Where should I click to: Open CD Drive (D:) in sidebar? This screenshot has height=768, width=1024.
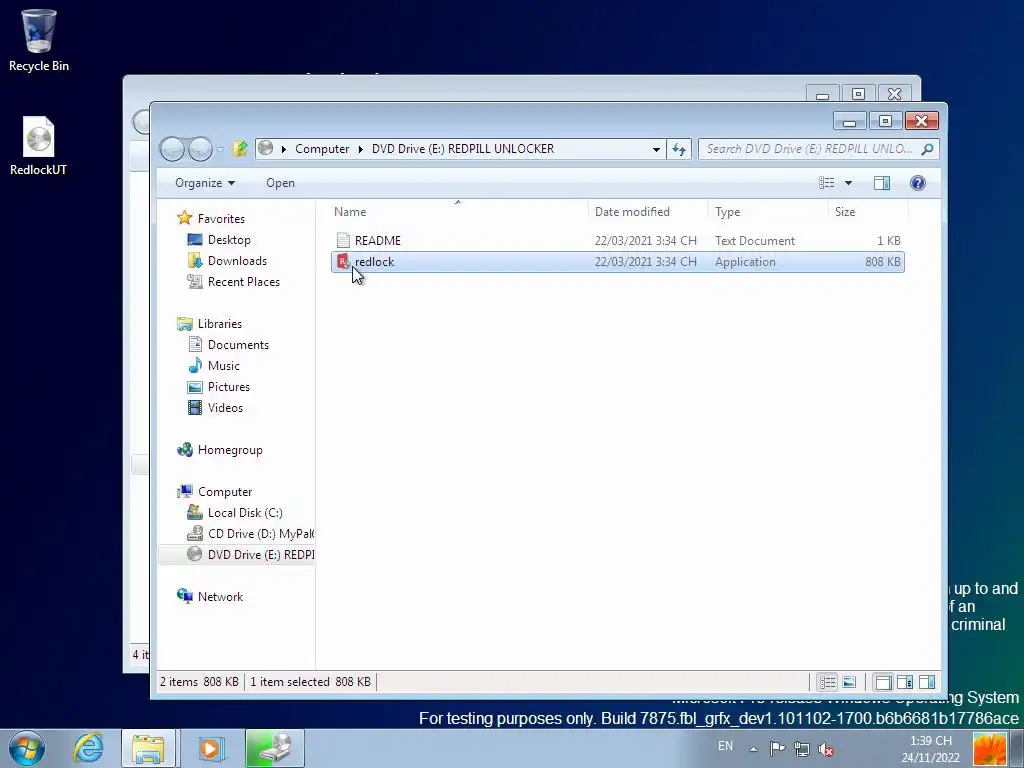261,534
